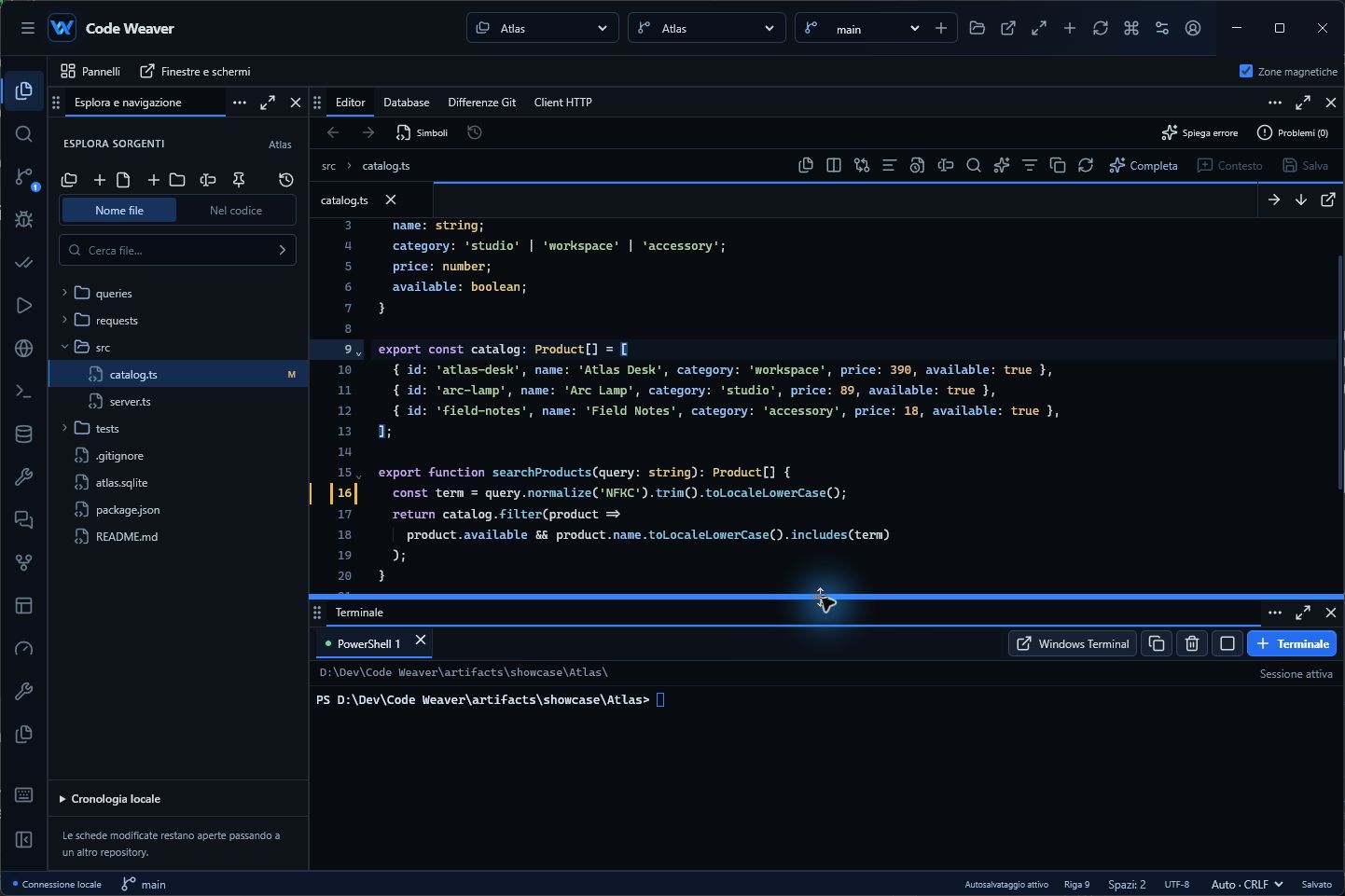Open the Debug bug icon in sidebar
1345x896 pixels.
(x=24, y=220)
